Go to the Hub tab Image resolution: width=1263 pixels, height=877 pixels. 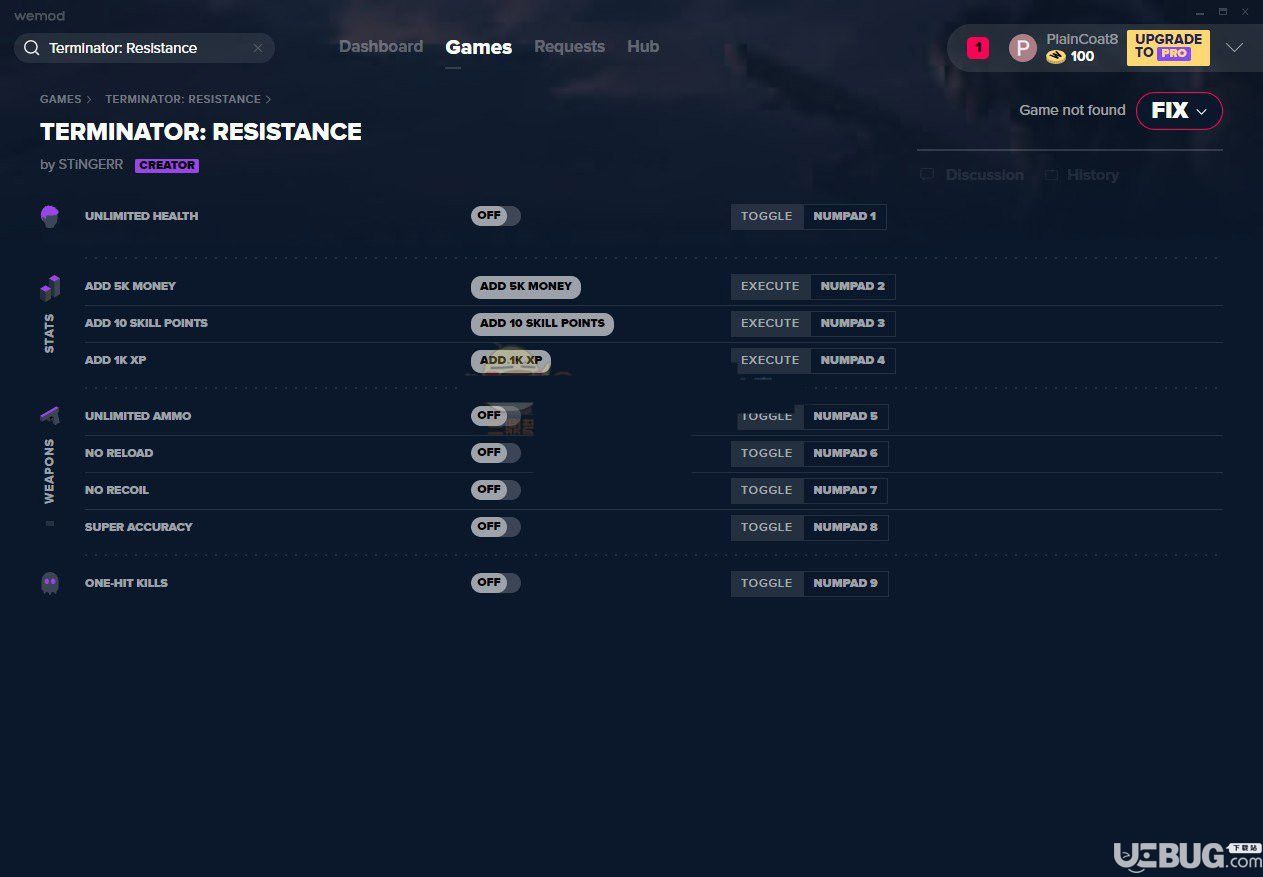(x=643, y=47)
